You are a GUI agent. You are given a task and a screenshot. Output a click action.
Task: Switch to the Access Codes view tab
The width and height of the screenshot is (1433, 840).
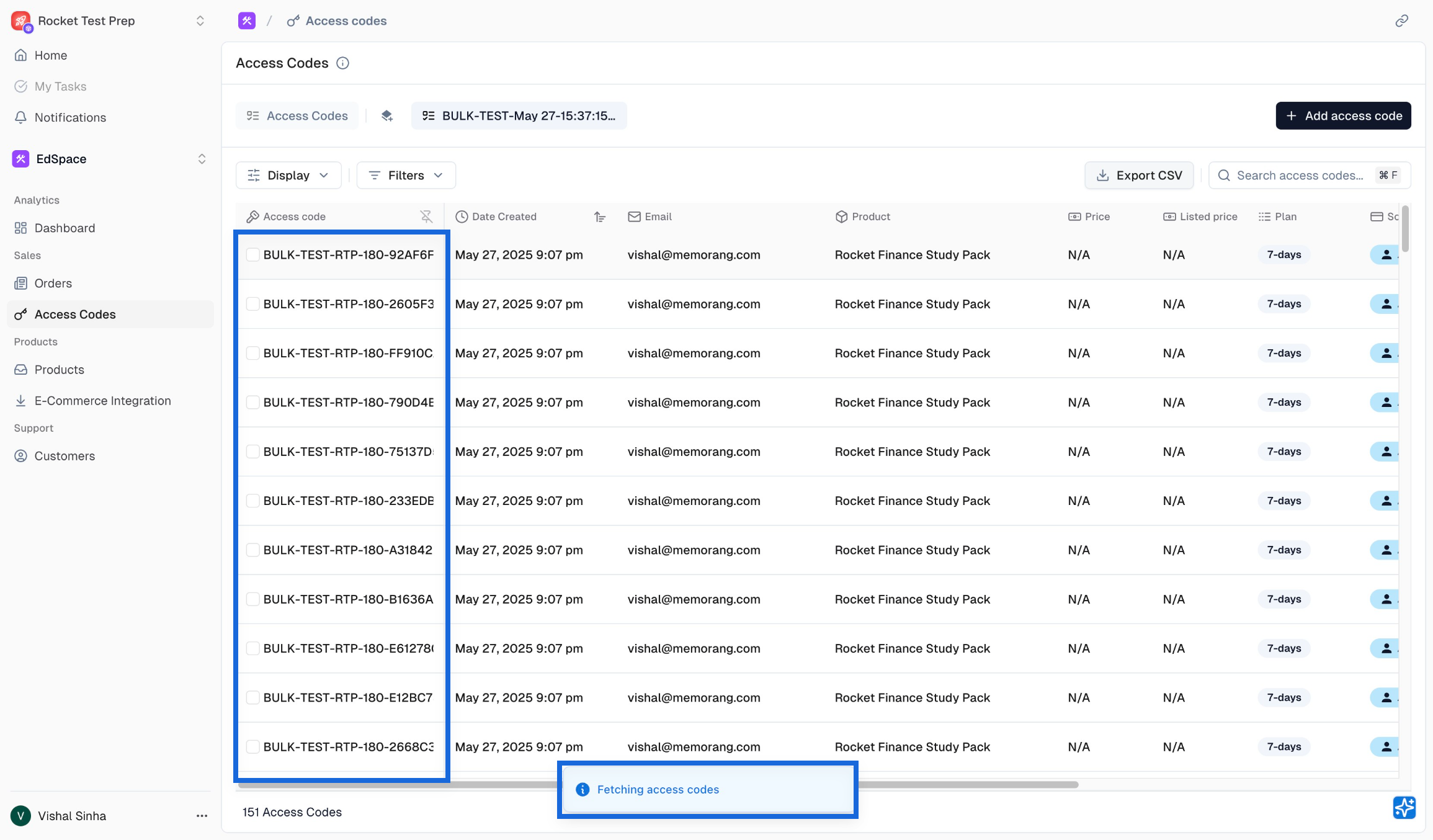(x=297, y=116)
